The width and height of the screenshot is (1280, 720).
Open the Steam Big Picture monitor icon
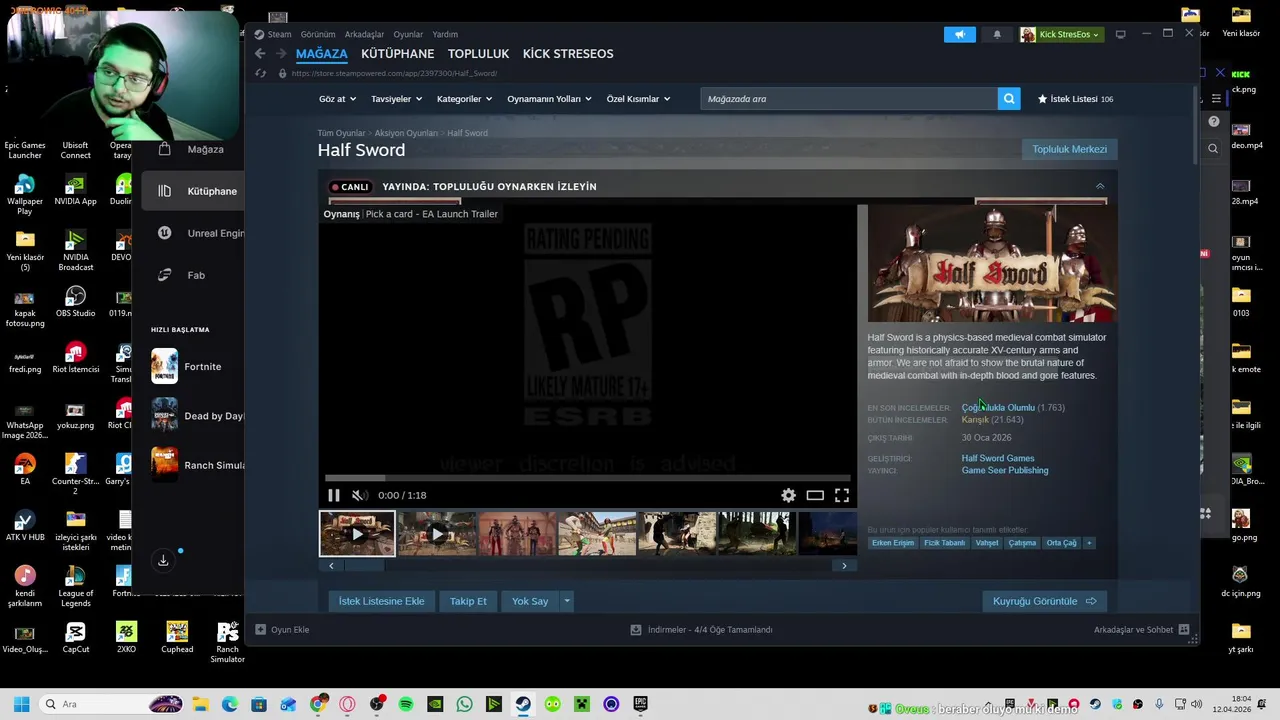[1120, 34]
